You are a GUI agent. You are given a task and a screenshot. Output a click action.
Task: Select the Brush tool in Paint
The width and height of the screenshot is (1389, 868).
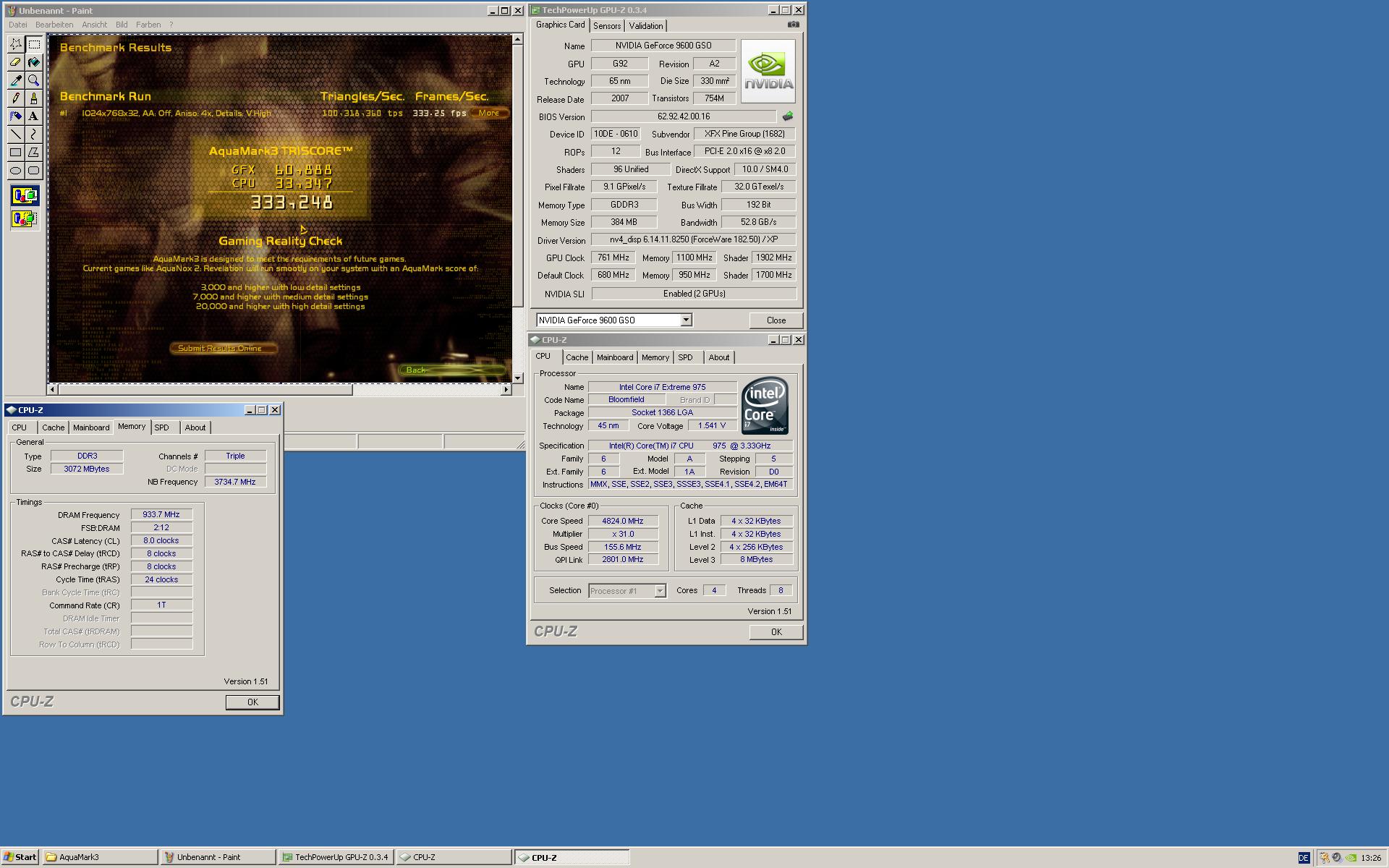coord(33,98)
